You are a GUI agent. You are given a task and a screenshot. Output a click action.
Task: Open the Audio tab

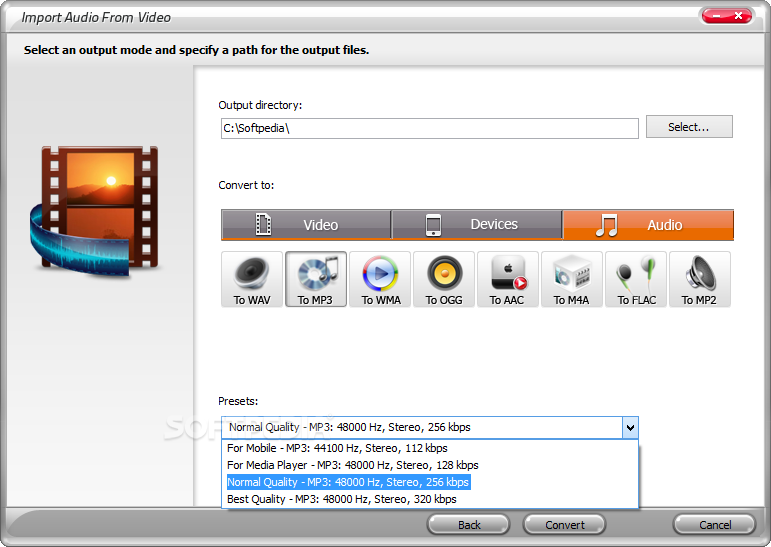tap(648, 225)
